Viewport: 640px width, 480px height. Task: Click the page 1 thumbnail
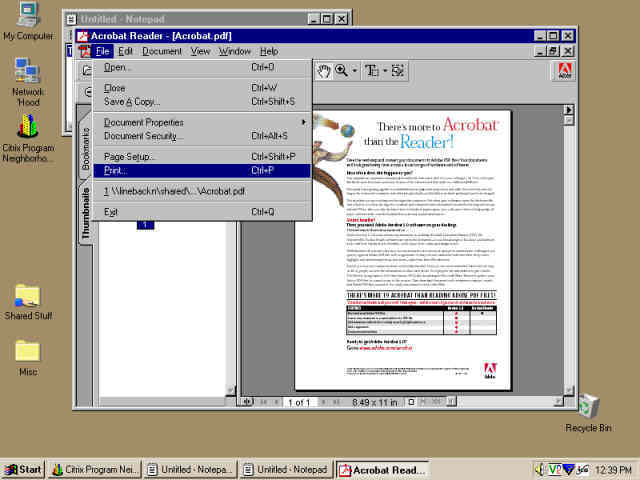pos(144,224)
